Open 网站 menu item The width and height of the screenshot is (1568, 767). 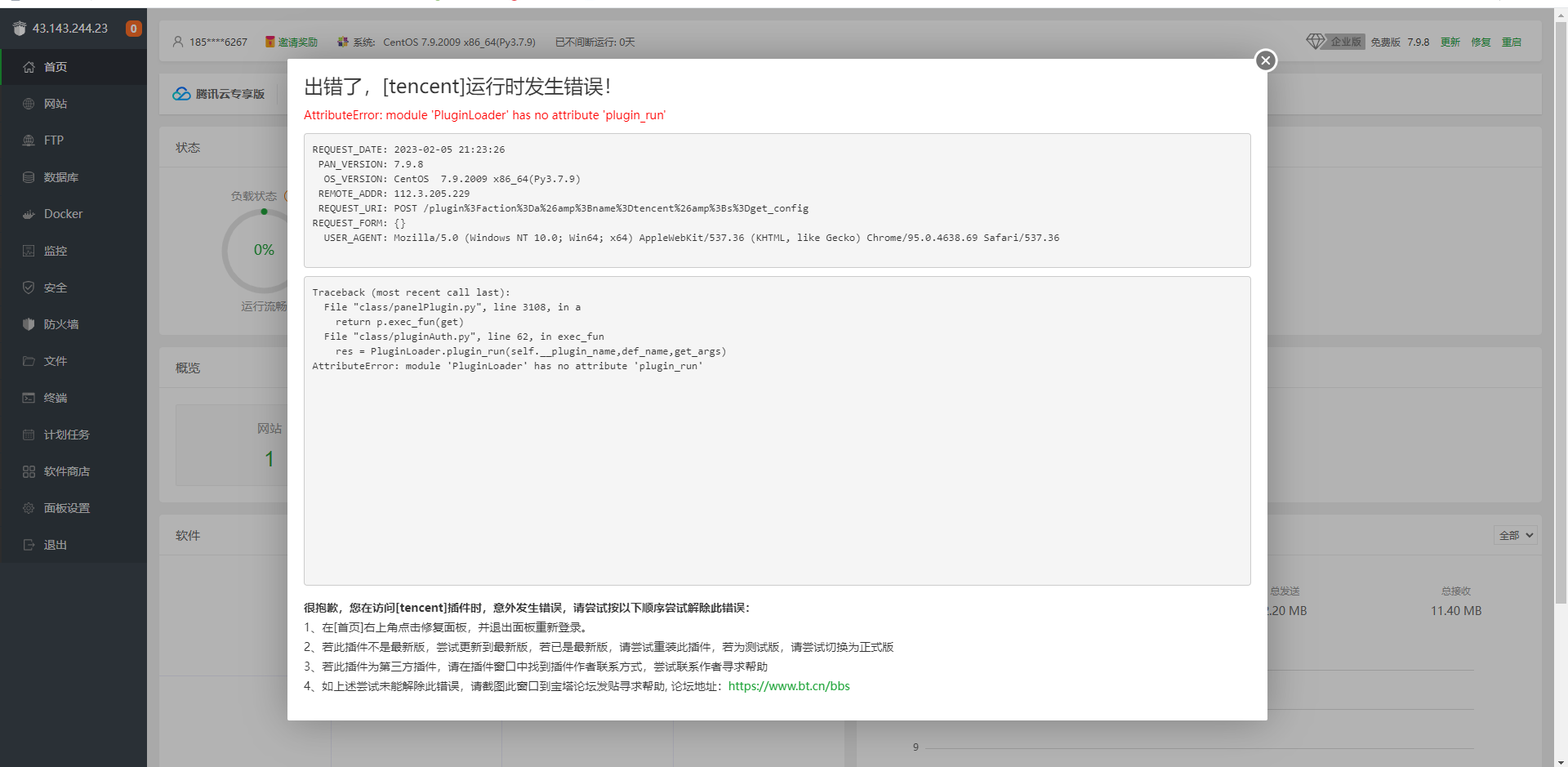coord(73,104)
